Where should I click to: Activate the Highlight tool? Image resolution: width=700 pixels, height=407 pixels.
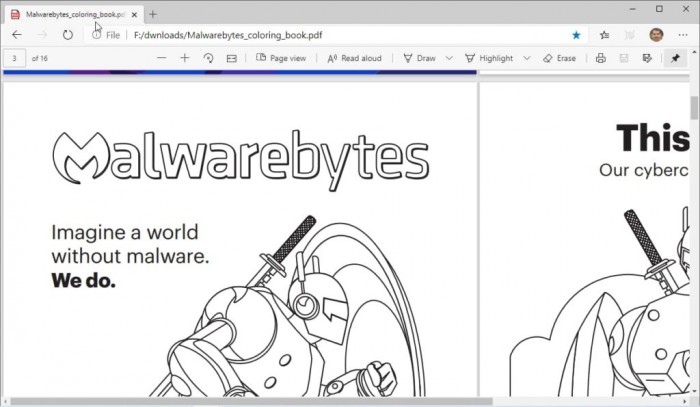489,58
